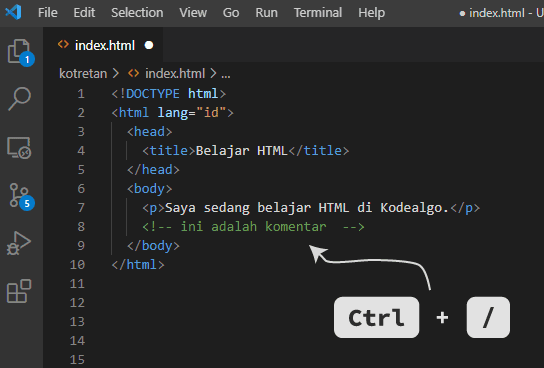This screenshot has width=544, height=368.
Task: Open the Help menu
Action: pyautogui.click(x=372, y=13)
